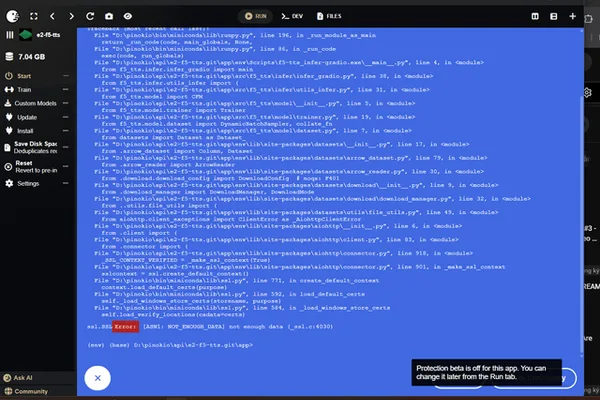Viewport: 600px width, 400px height.
Task: Click the Save Disk Space file icon
Action: [x=7, y=147]
